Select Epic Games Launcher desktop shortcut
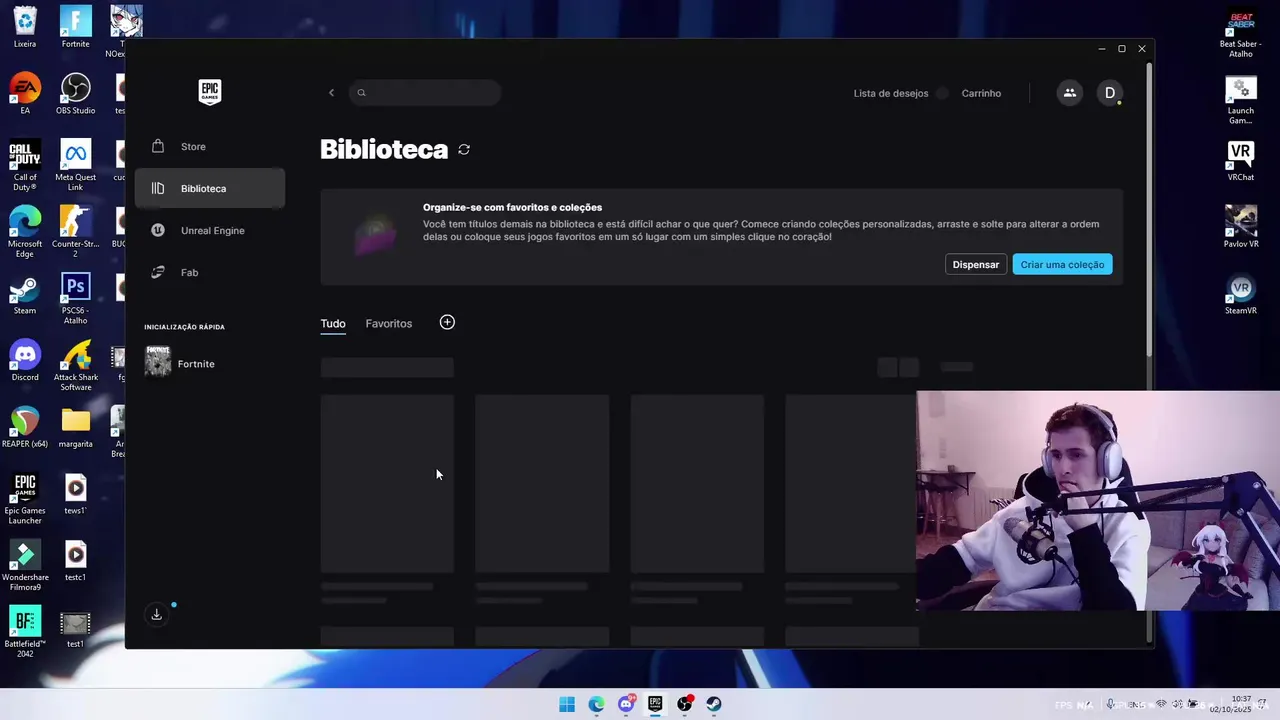The height and width of the screenshot is (720, 1280). pos(25,499)
